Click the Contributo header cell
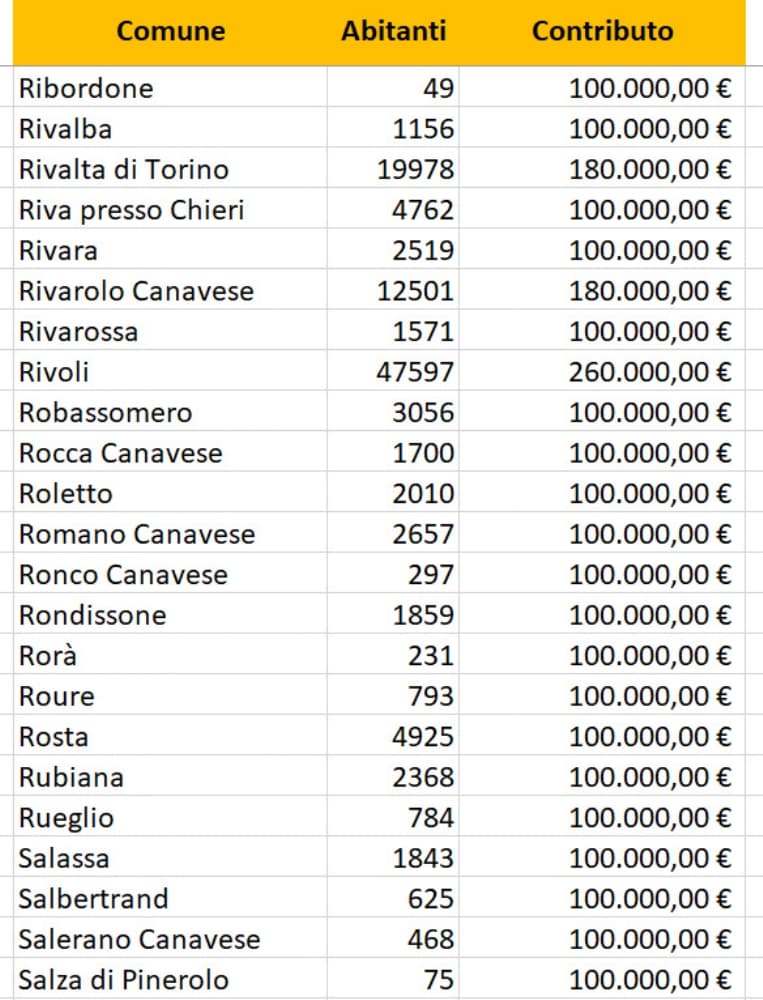This screenshot has height=1000, width=763. coord(602,31)
